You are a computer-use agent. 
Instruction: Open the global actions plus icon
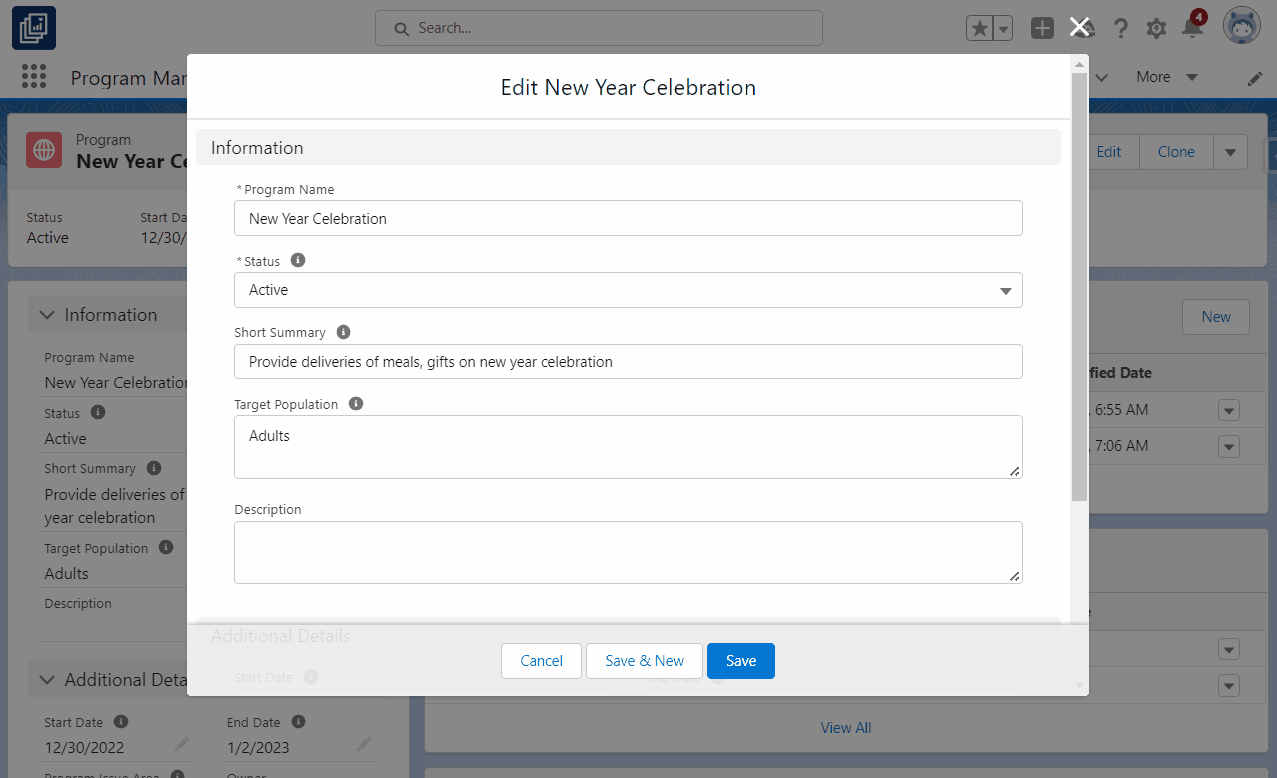click(1042, 28)
